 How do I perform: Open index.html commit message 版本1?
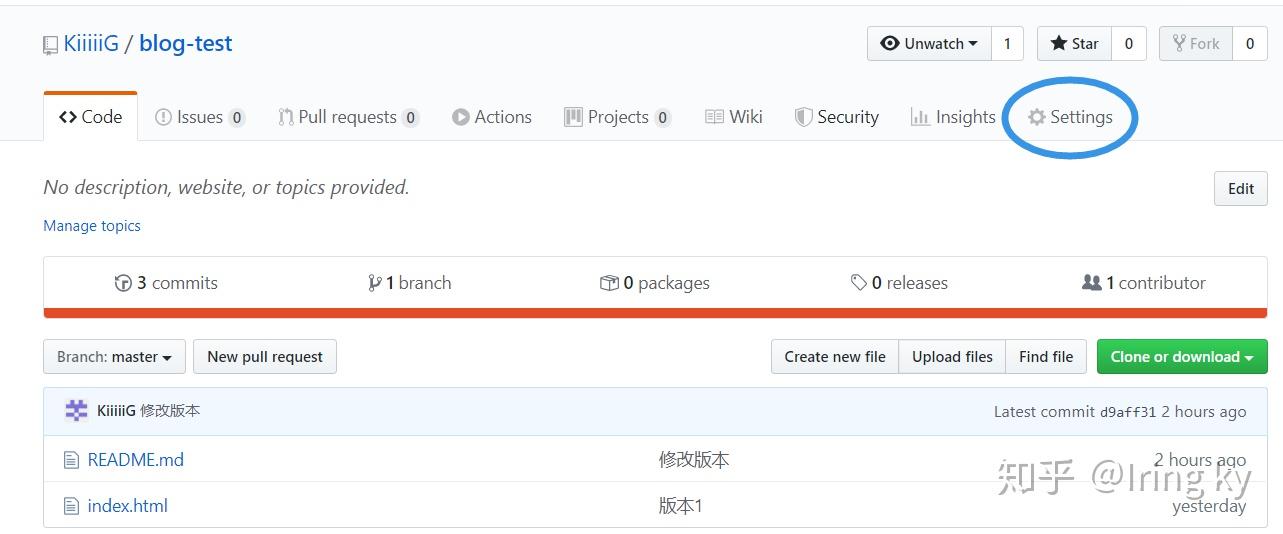click(680, 506)
